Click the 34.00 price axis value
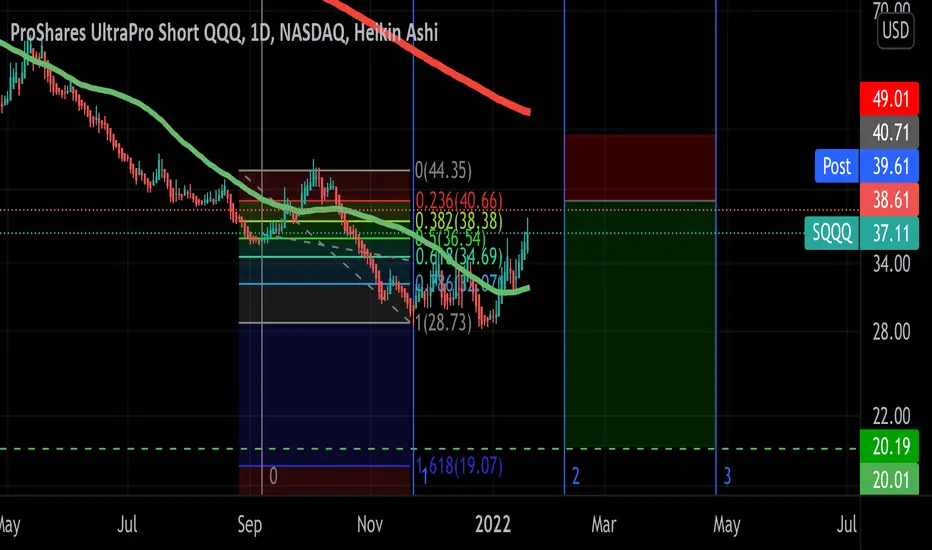This screenshot has height=550, width=932. 891,263
